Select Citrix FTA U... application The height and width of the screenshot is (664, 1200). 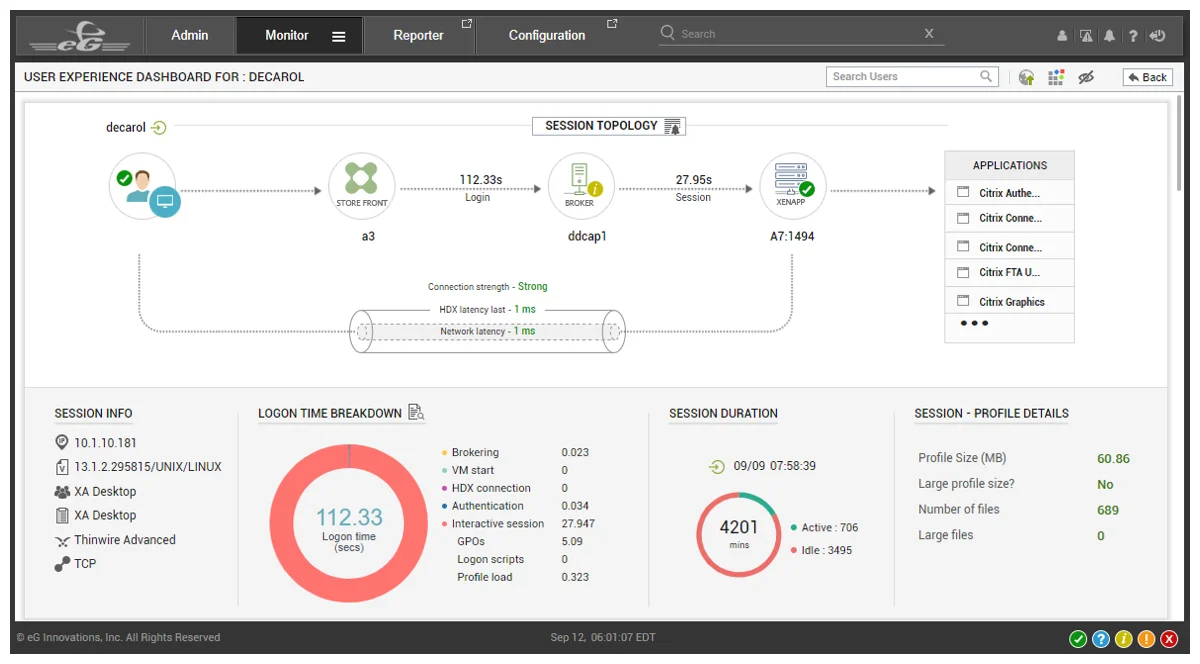[x=1009, y=272]
